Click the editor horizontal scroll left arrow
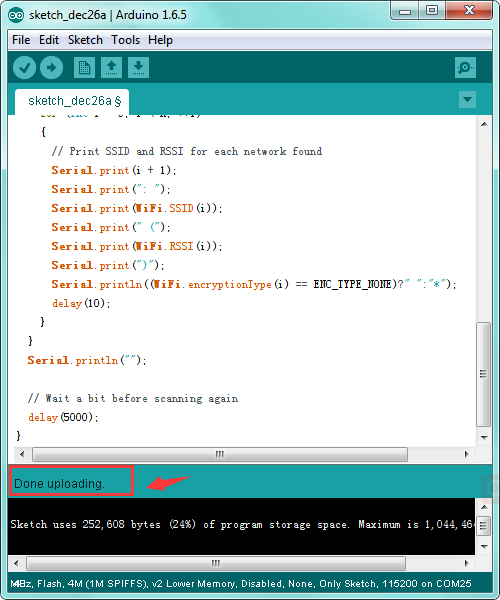The width and height of the screenshot is (500, 600). pyautogui.click(x=22, y=454)
